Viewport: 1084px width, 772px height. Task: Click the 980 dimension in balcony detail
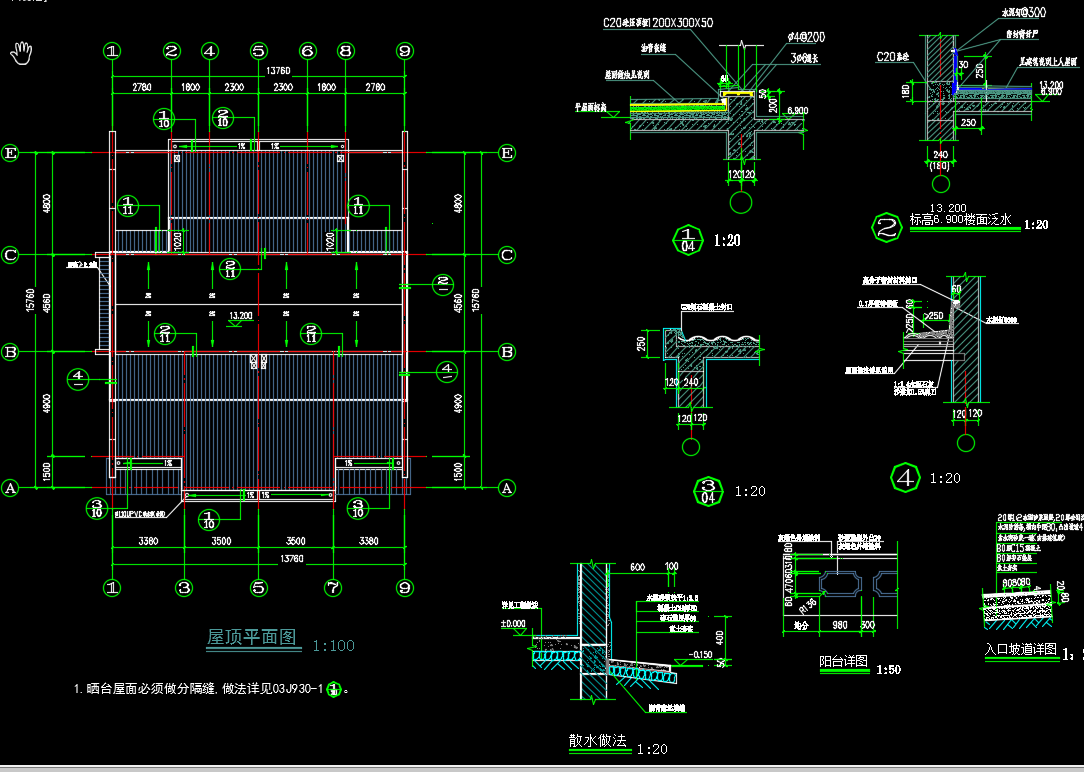point(840,625)
